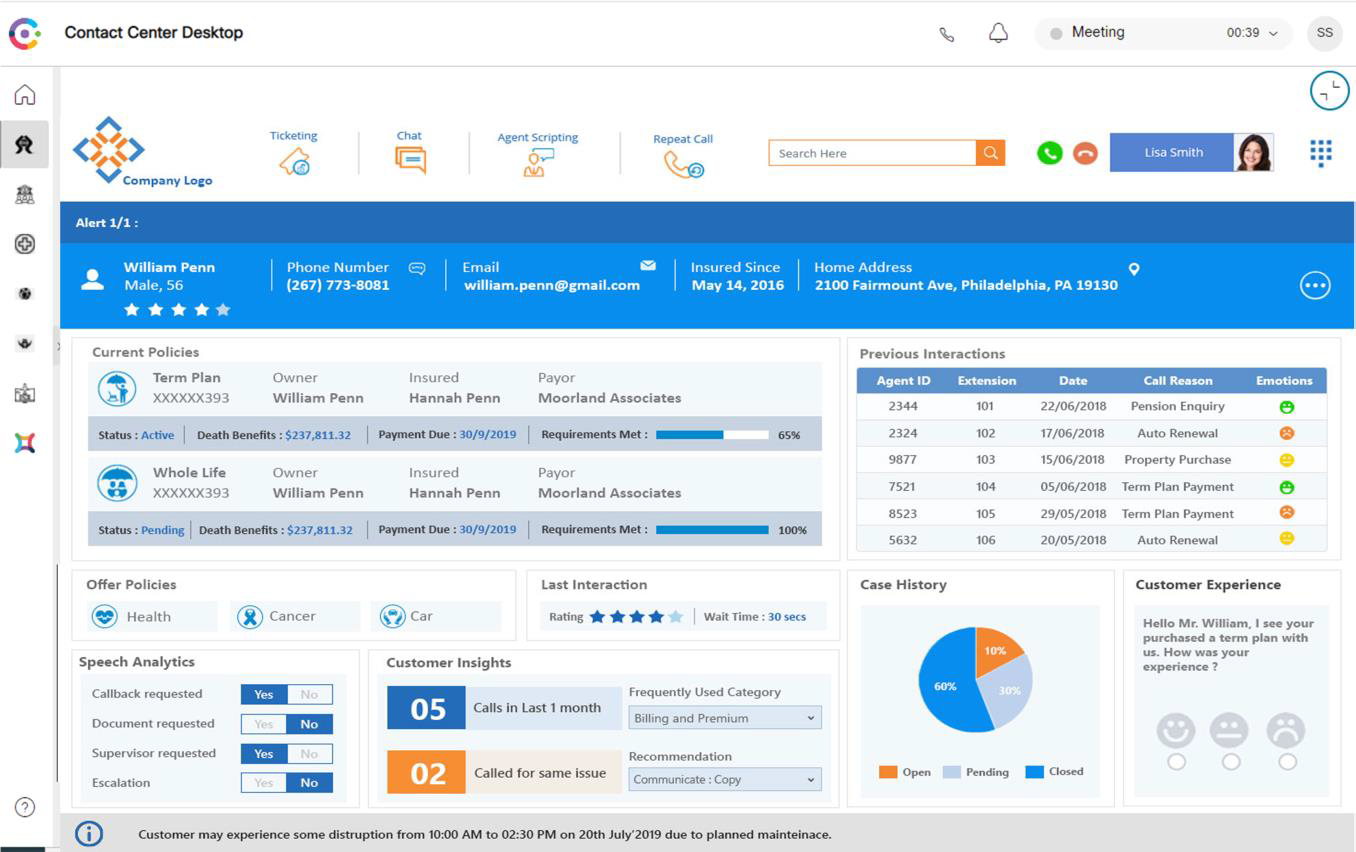Open the dial pad grid icon

pos(1321,153)
